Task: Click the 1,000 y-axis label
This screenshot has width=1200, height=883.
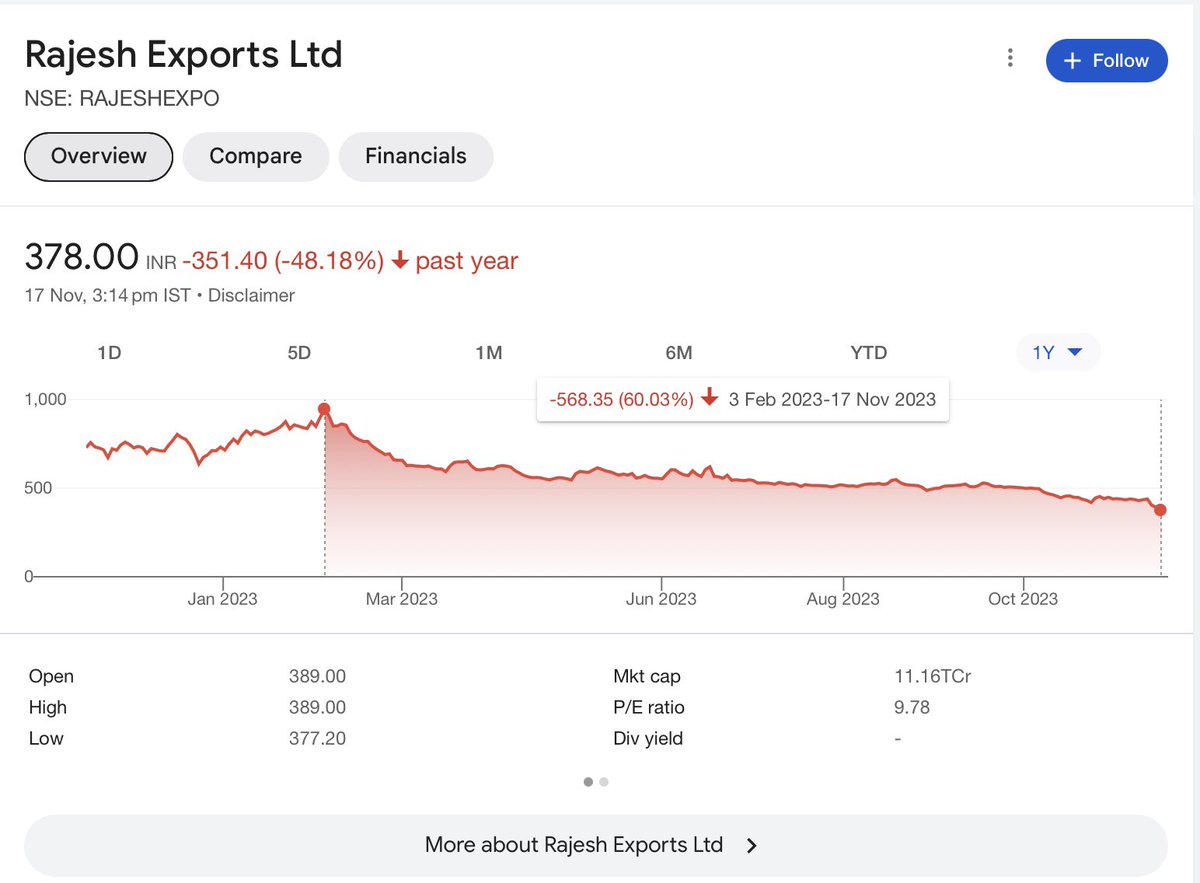Action: tap(44, 399)
